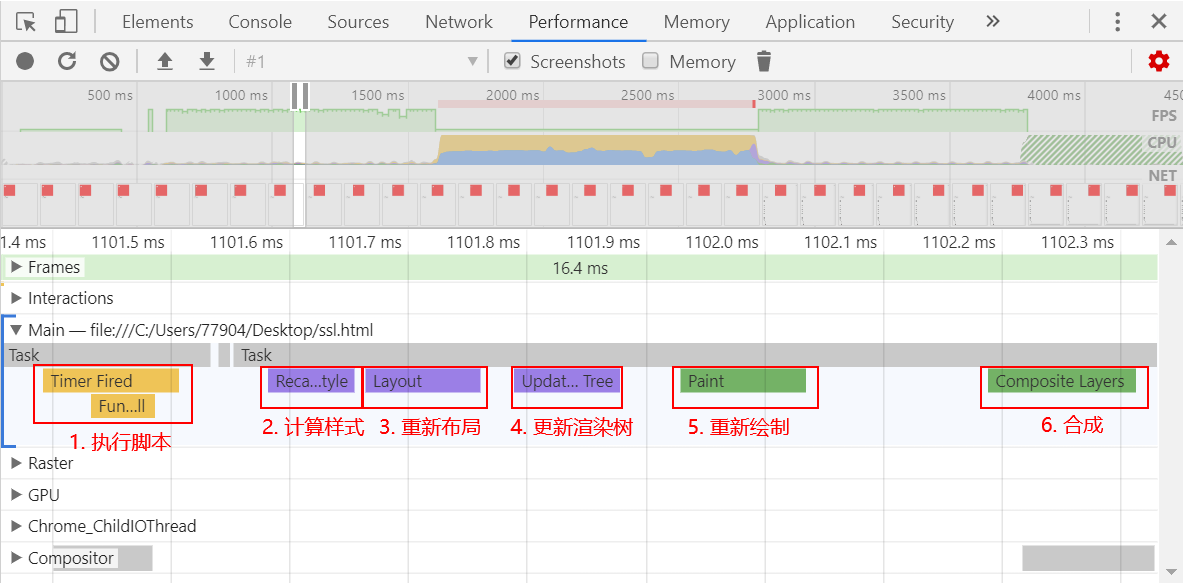Viewport: 1187px width, 588px height.
Task: Click the load profile upload icon
Action: [165, 62]
